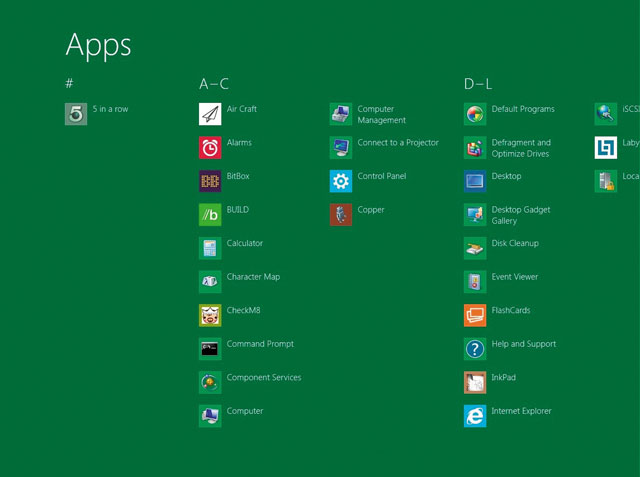Image resolution: width=640 pixels, height=477 pixels.
Task: Open Local Security Policy server icon
Action: 606,181
